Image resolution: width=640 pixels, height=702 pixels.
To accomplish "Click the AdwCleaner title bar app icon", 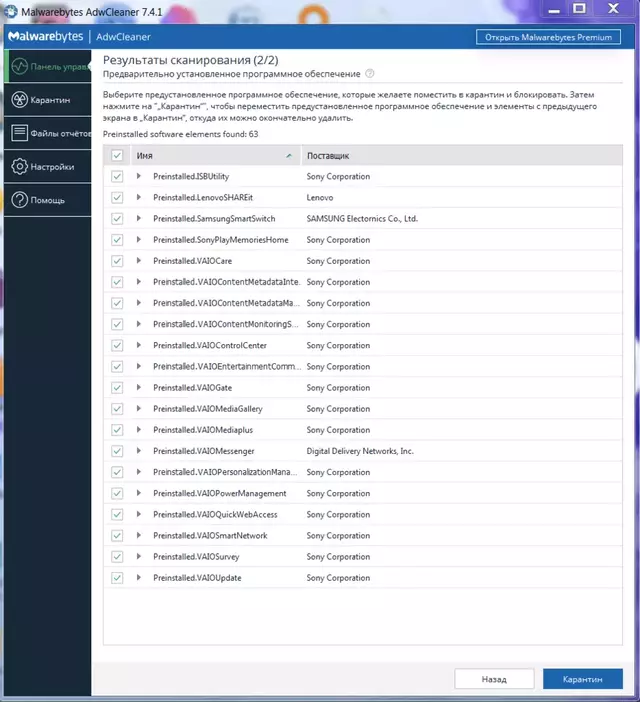I will click(11, 12).
